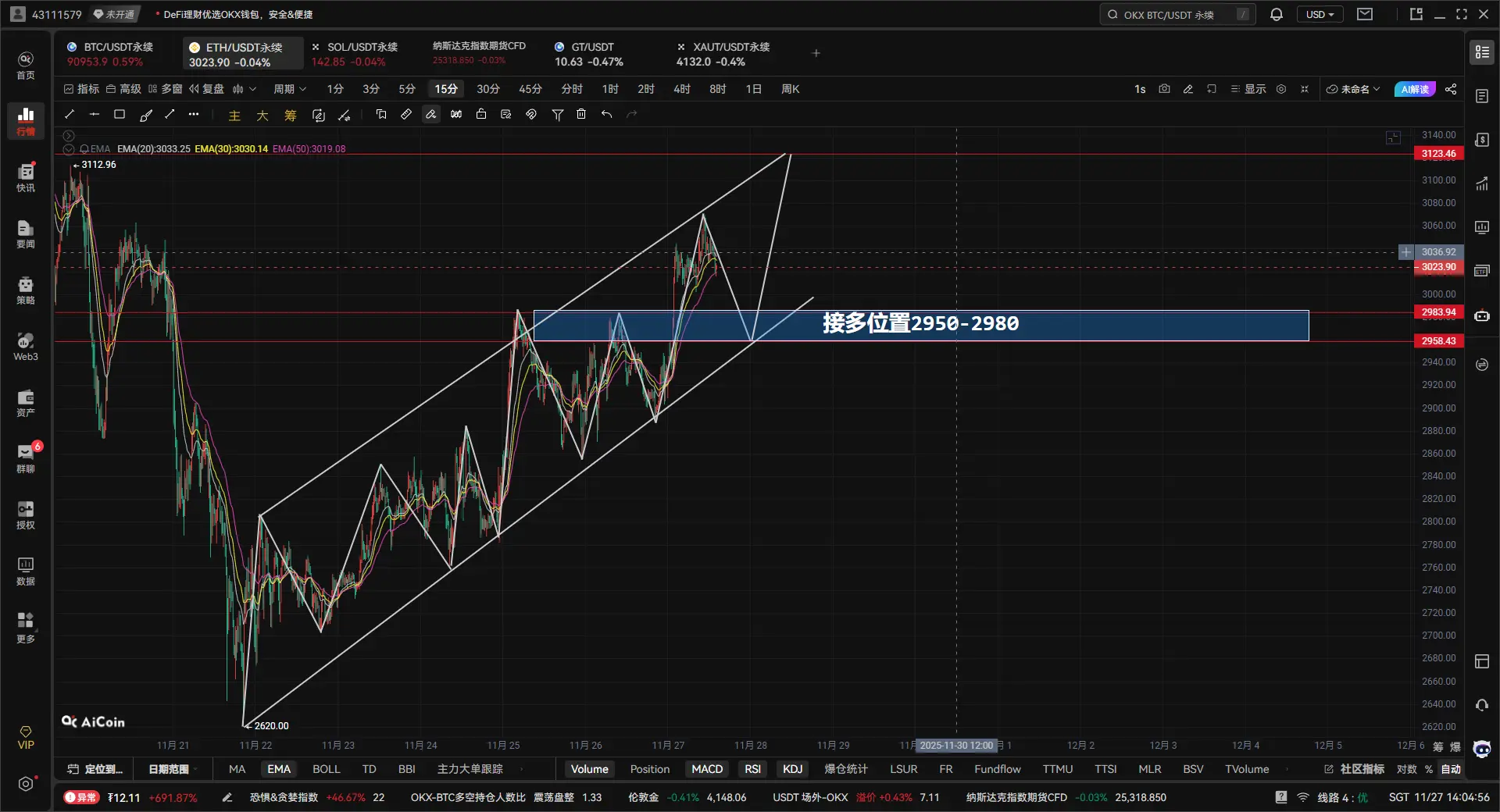Screen dimensions: 1500x812
Task: Open the 指标 indicators button
Action: 81,89
